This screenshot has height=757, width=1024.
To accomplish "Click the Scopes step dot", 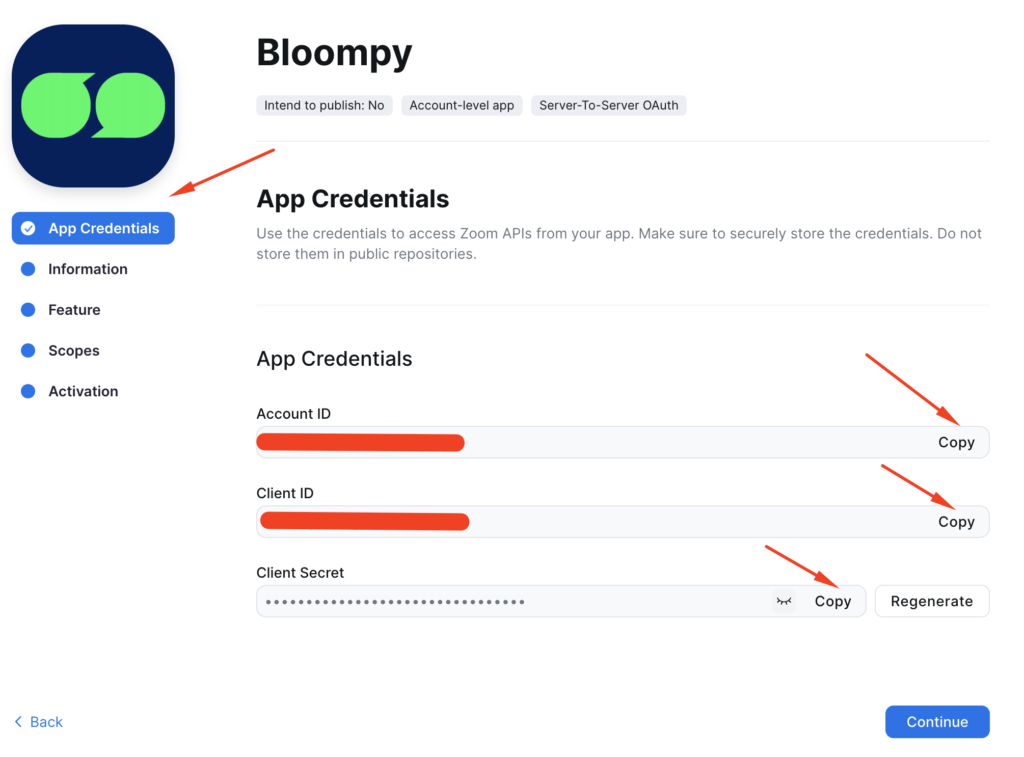I will pos(28,351).
